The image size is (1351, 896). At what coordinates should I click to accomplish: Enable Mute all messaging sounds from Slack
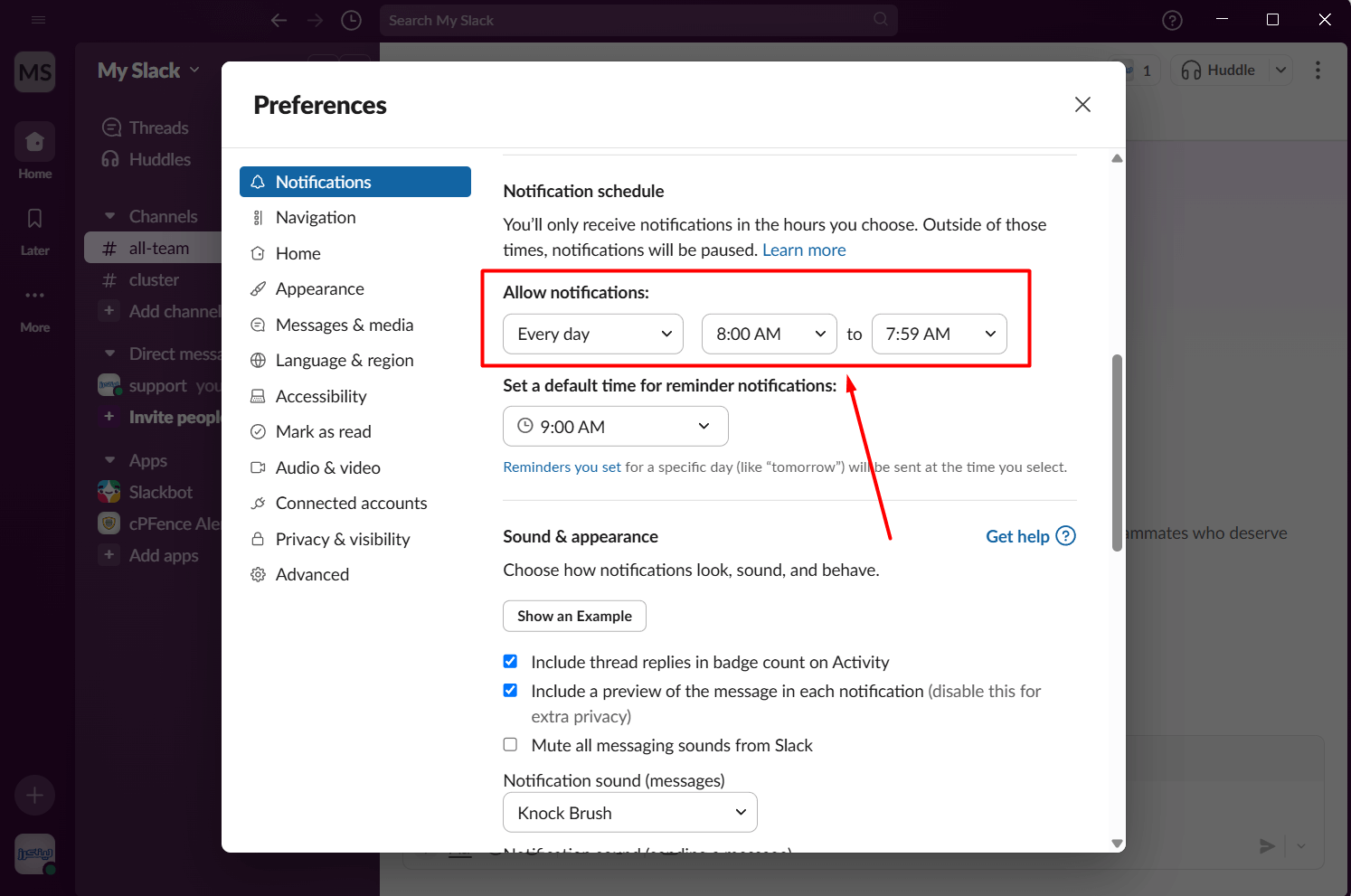(511, 745)
